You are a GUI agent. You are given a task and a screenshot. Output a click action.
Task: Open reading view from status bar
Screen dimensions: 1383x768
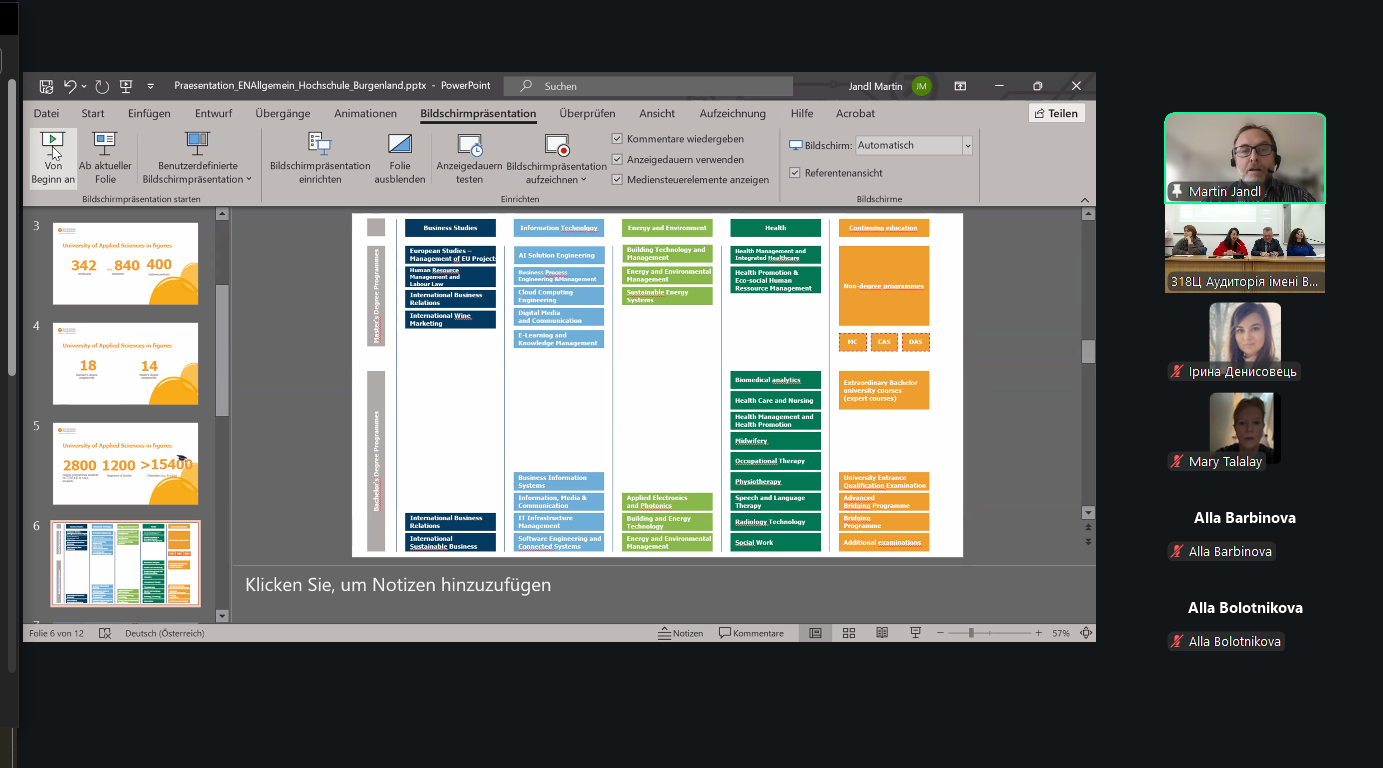pos(882,633)
